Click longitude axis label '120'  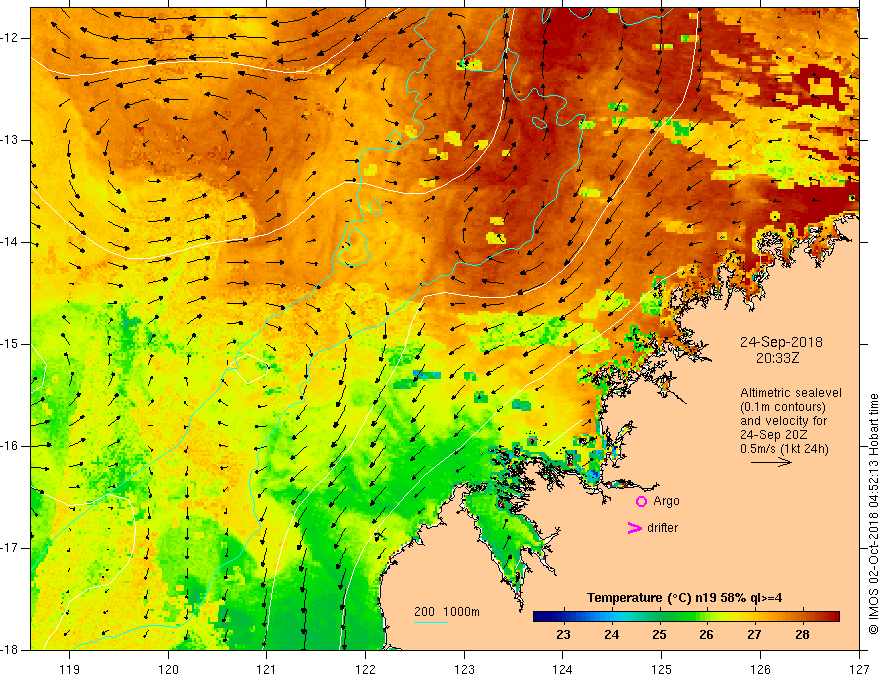coord(168,669)
